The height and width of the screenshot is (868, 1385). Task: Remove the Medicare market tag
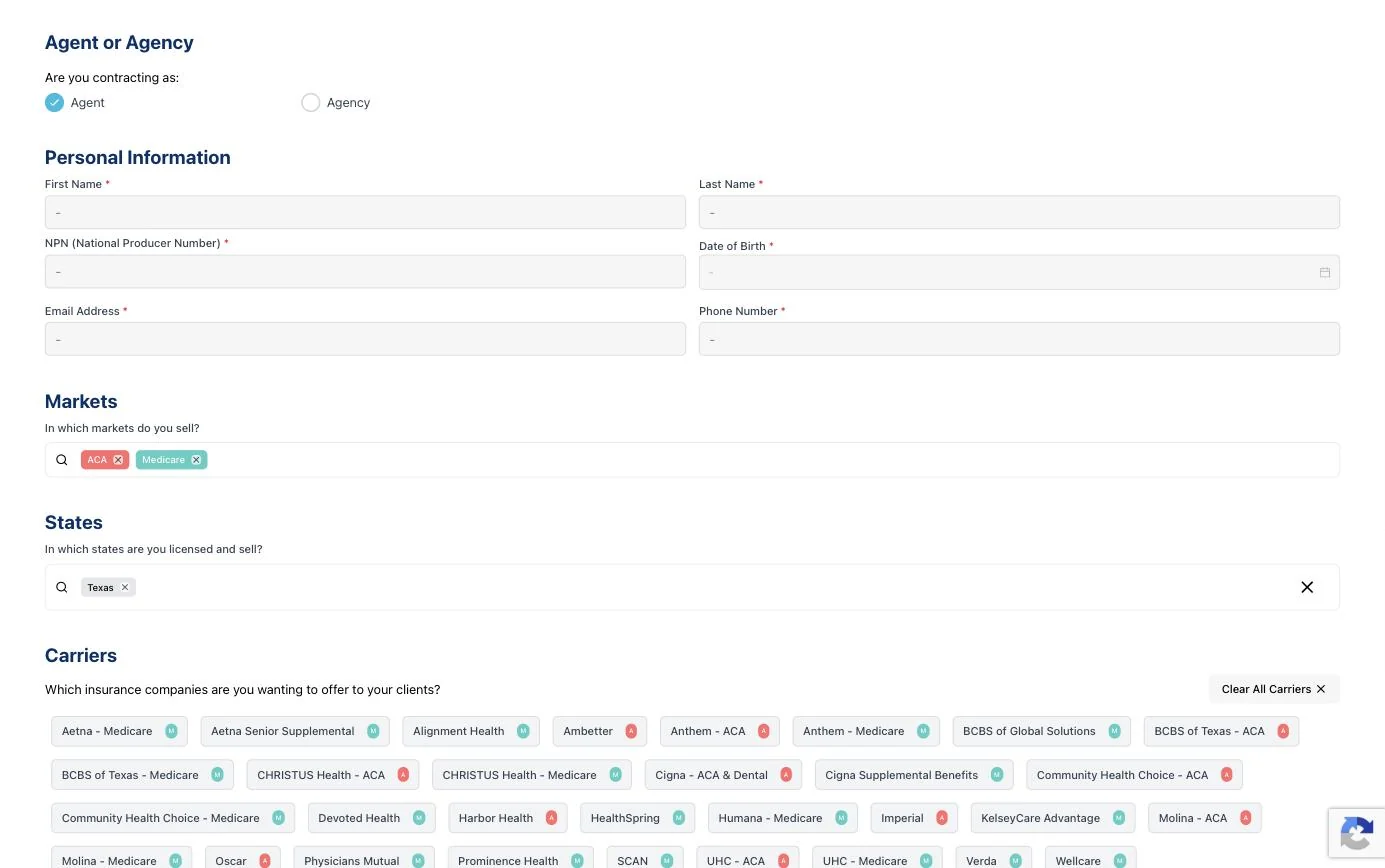(x=196, y=460)
